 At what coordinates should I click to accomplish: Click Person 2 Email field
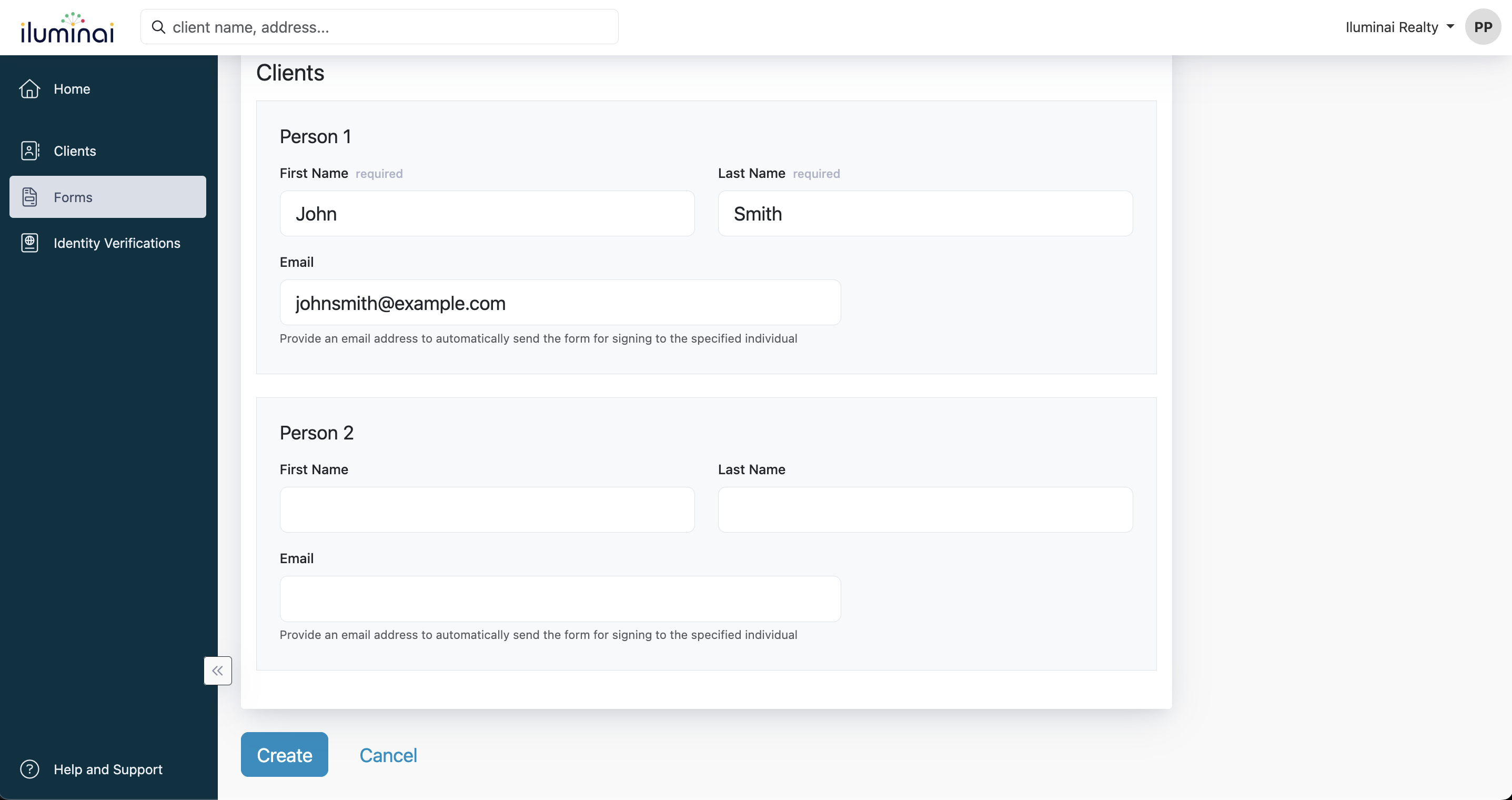point(560,598)
